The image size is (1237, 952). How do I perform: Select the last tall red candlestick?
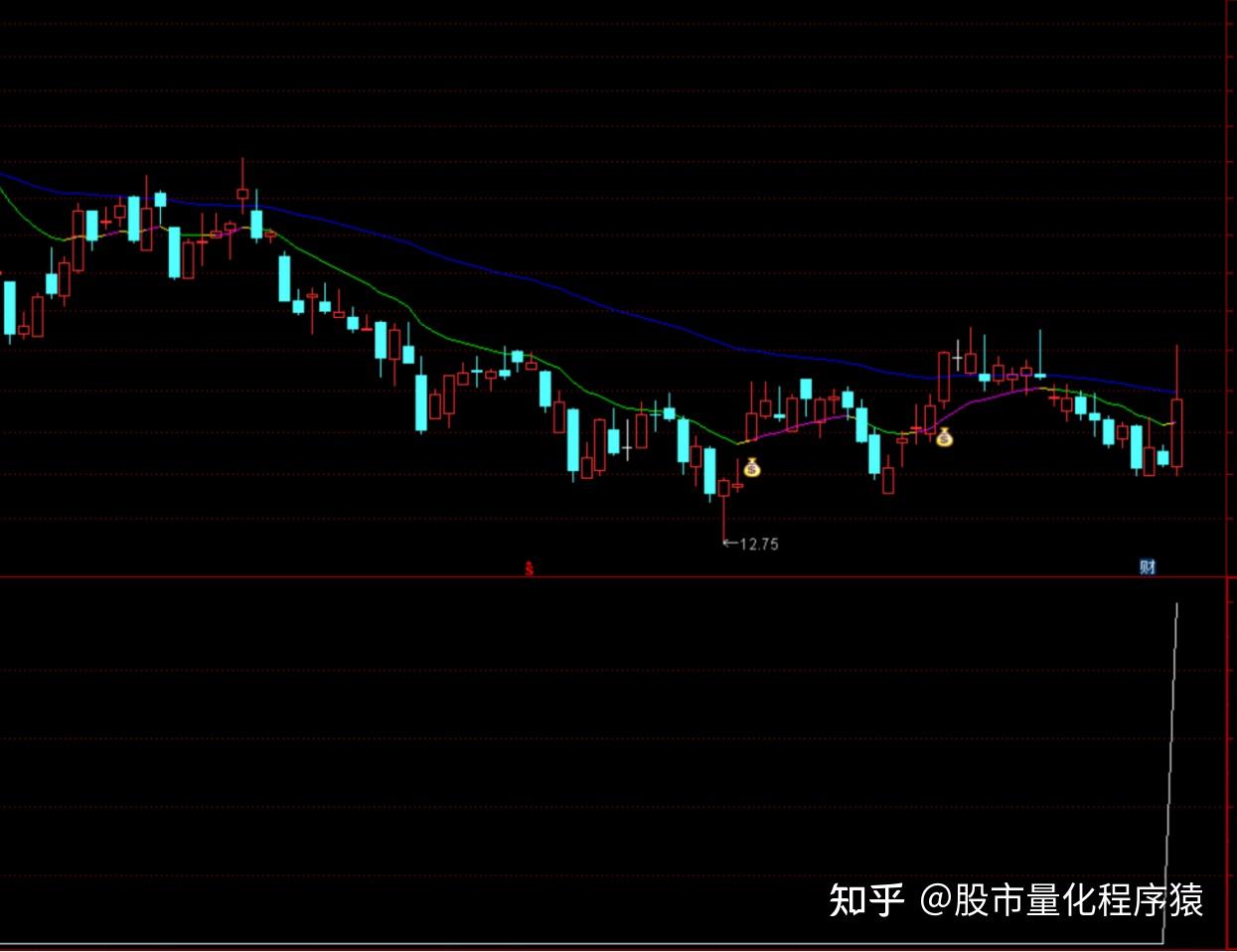1177,410
